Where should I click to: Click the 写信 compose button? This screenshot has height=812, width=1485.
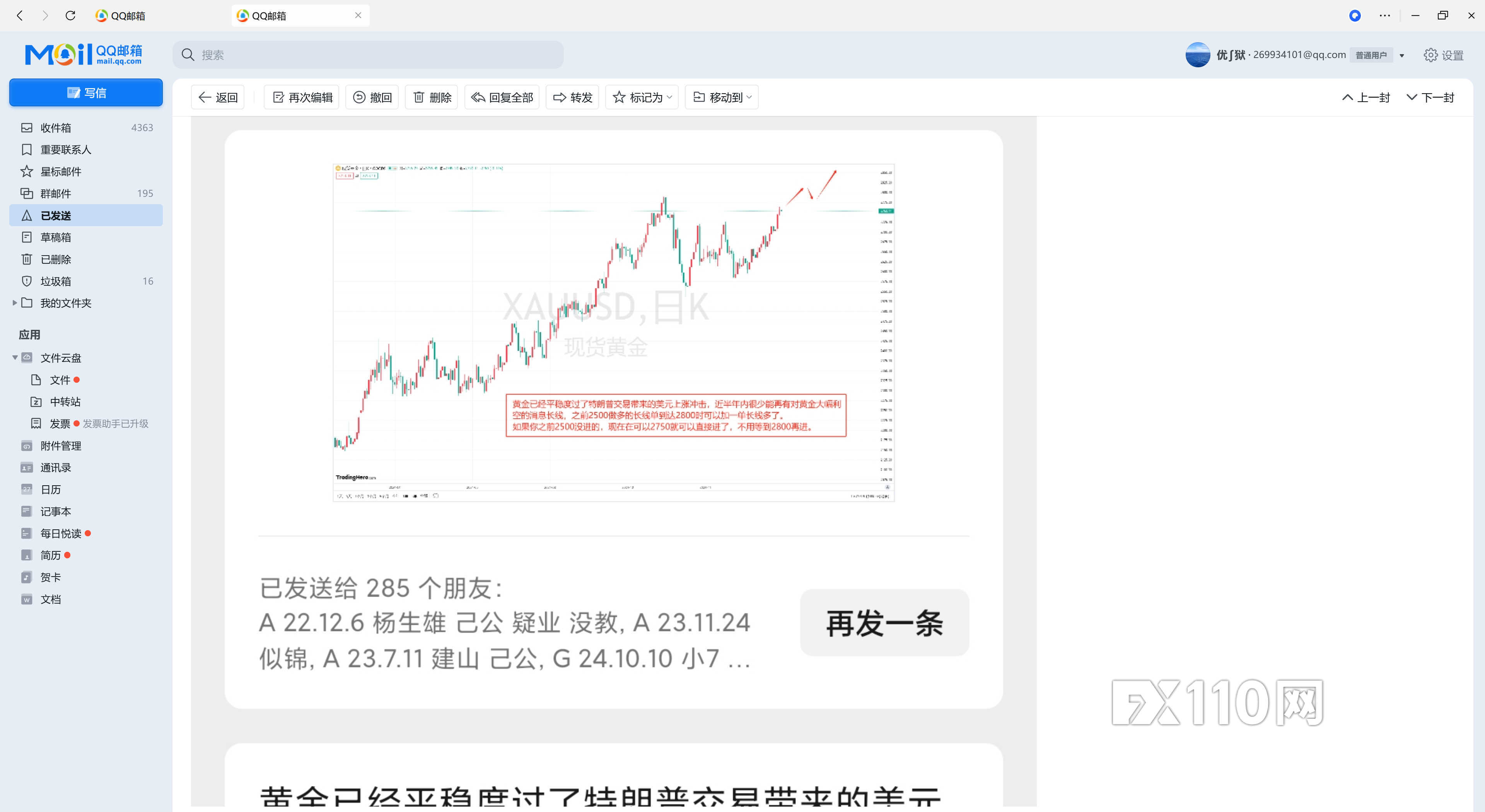(x=86, y=93)
